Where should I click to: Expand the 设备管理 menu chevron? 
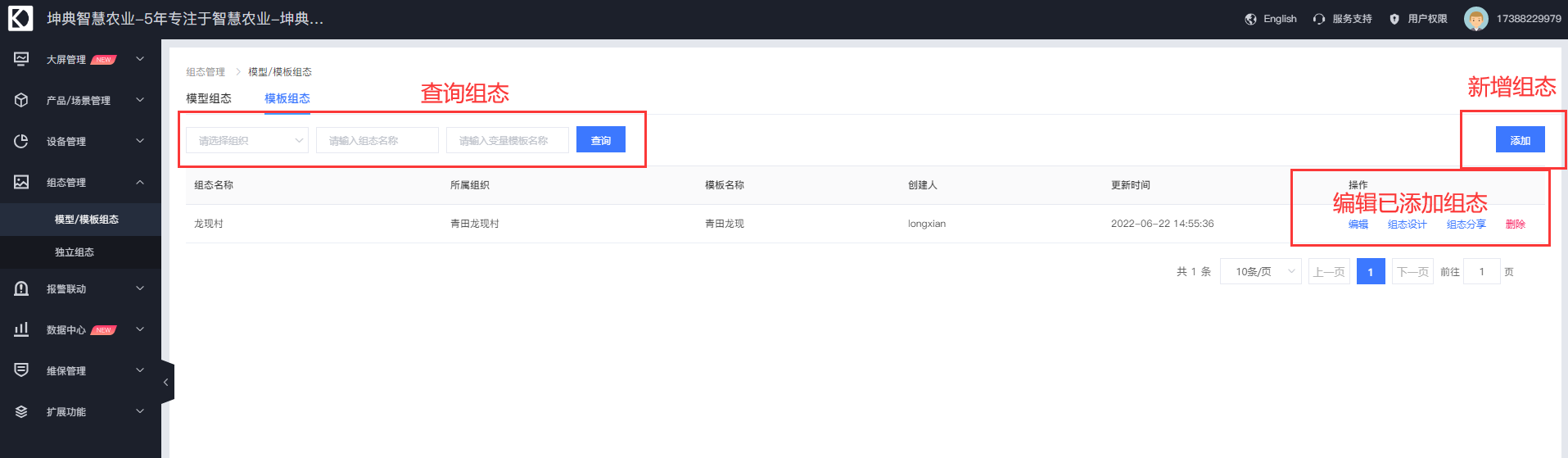tap(140, 141)
